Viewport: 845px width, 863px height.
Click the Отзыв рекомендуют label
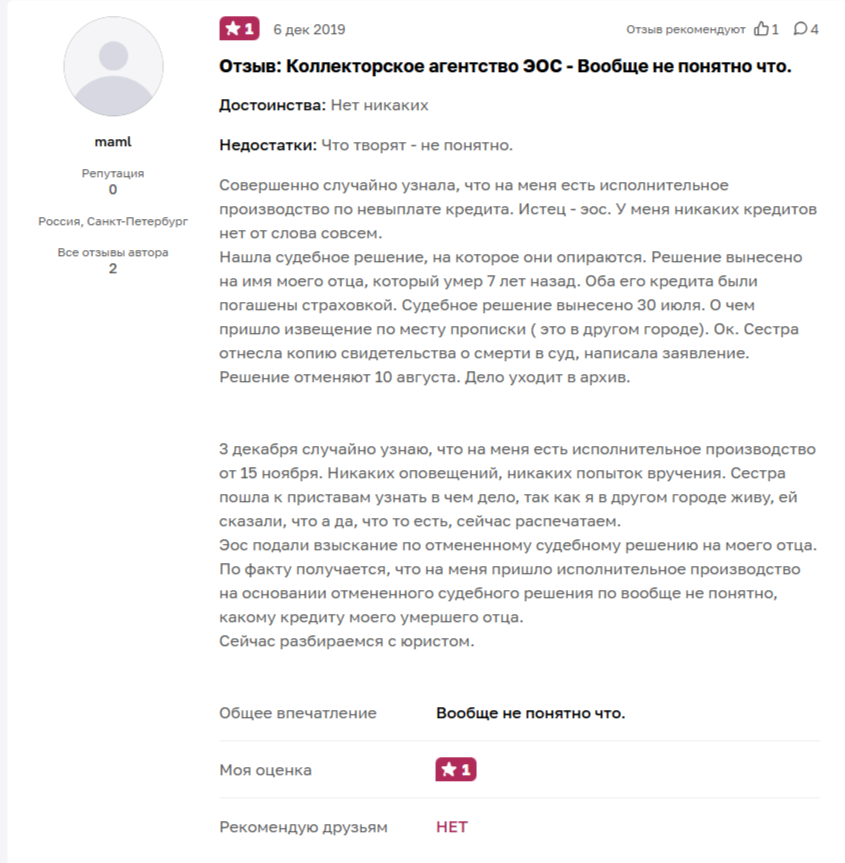686,30
